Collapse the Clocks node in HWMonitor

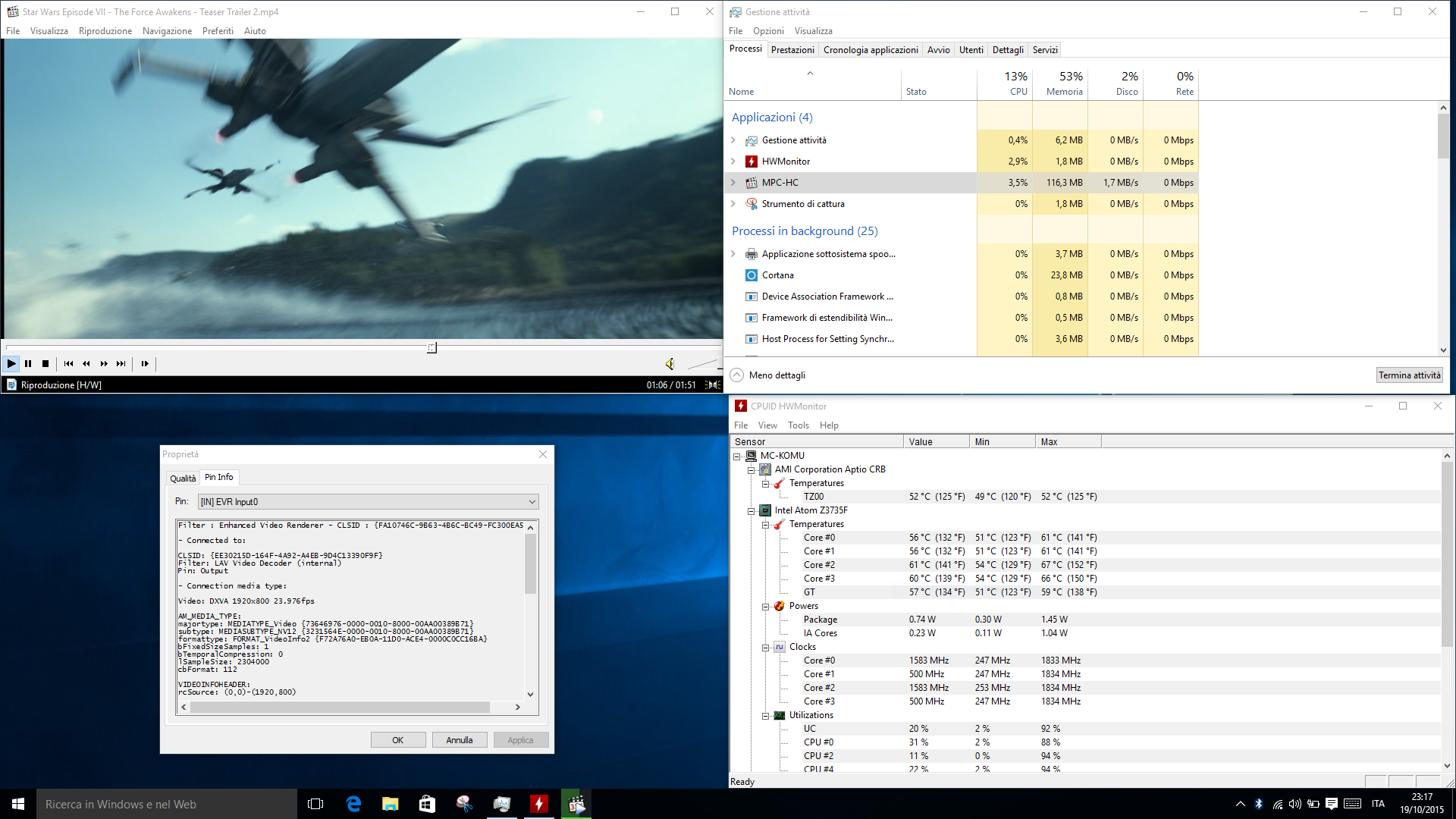pyautogui.click(x=765, y=648)
